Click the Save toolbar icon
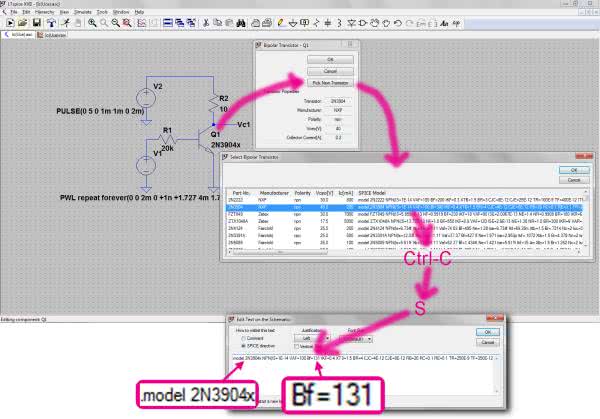Image resolution: width=600 pixels, height=419 pixels. tap(36, 21)
